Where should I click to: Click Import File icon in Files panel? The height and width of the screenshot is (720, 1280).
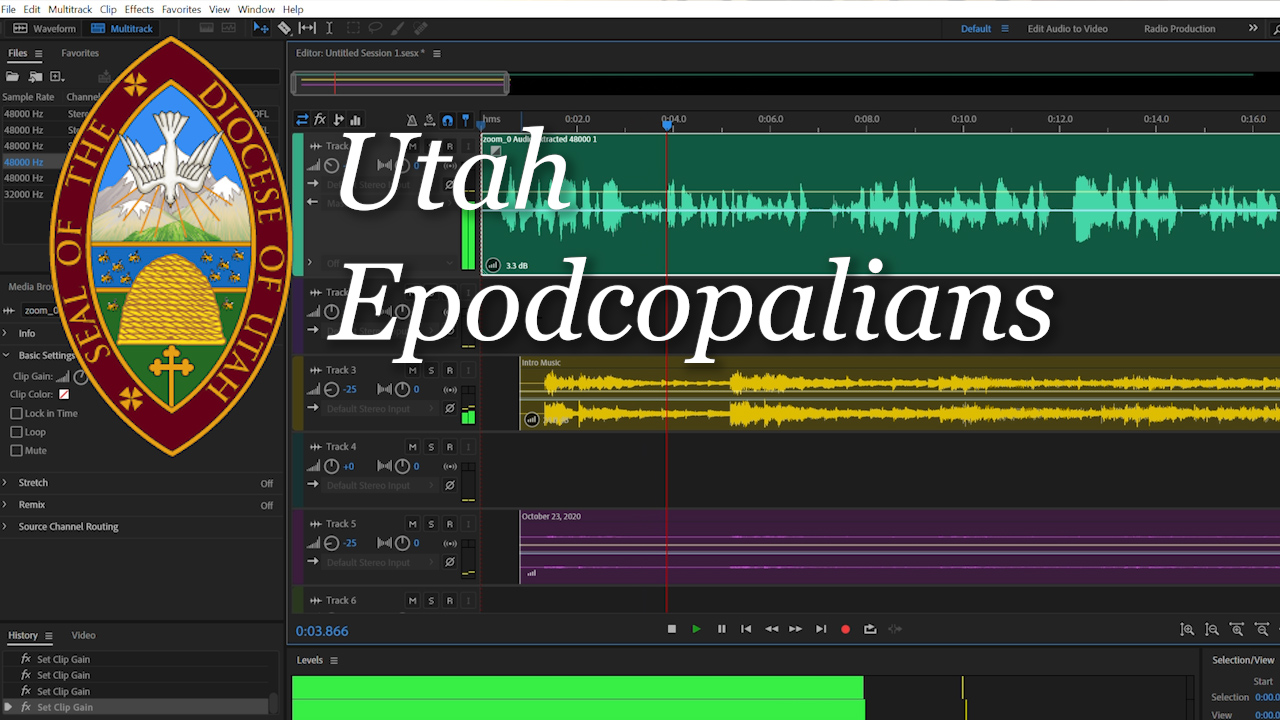tap(35, 76)
